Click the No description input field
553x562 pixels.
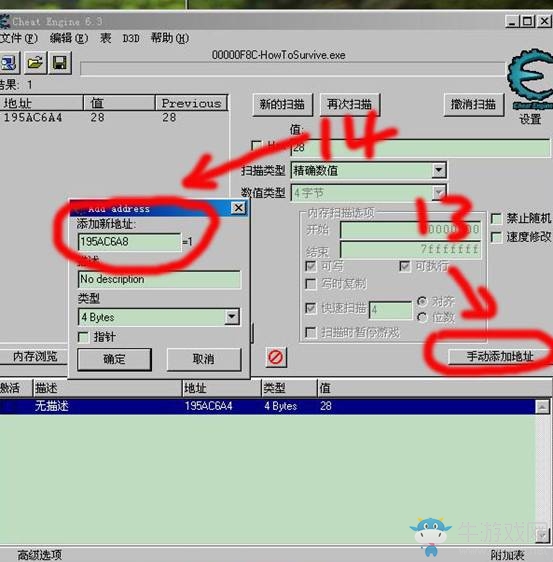(159, 279)
